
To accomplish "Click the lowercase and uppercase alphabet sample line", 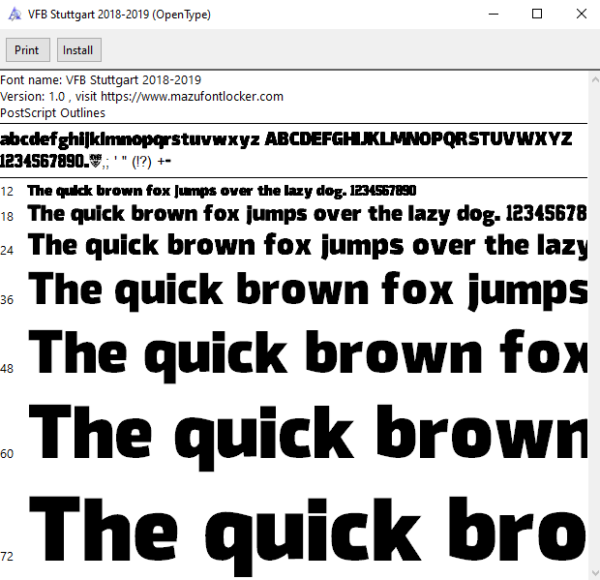I will [286, 139].
